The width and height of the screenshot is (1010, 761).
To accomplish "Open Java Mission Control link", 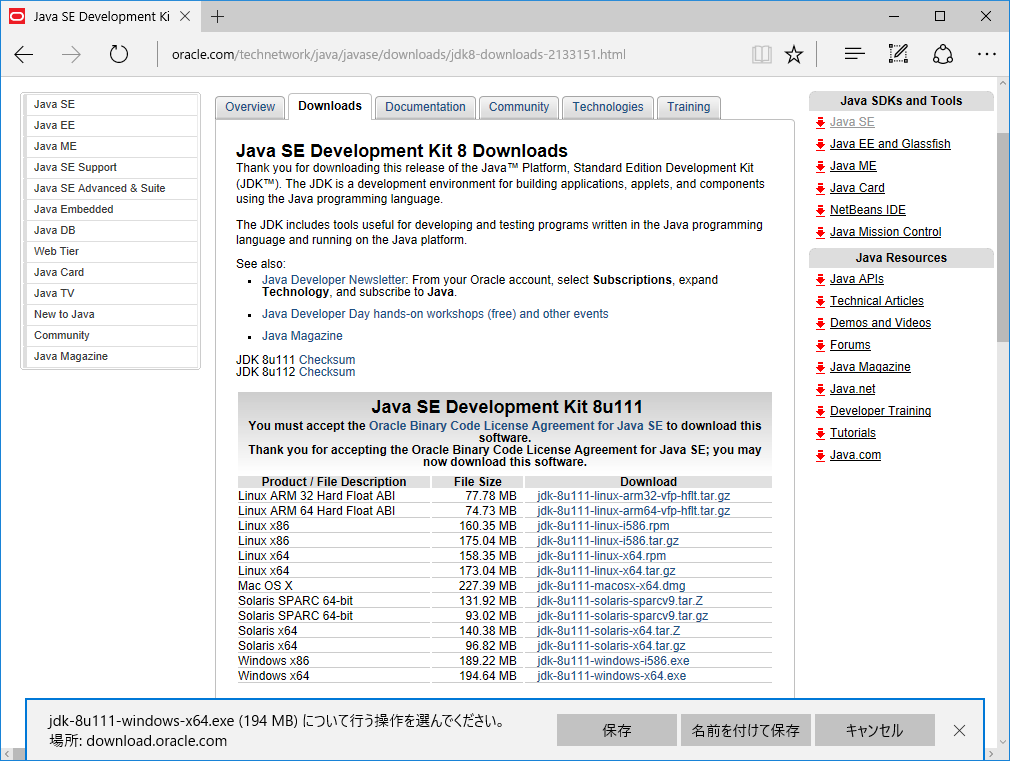I will (x=885, y=232).
